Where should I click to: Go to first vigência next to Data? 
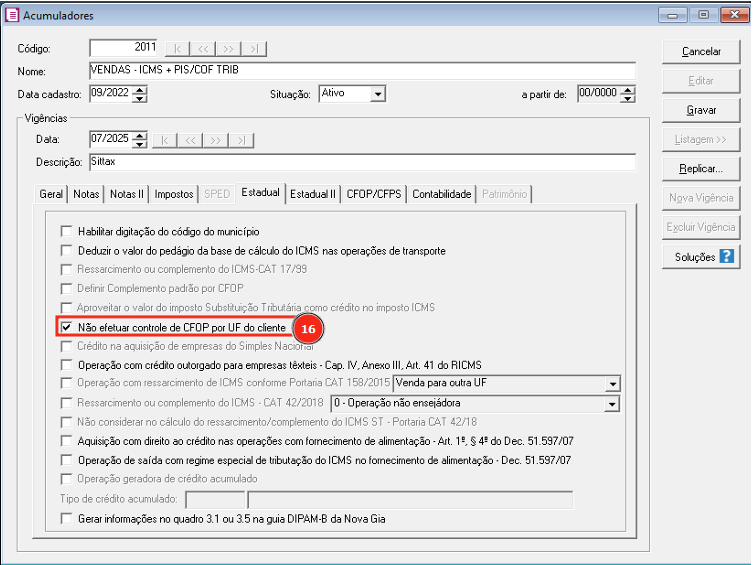tap(163, 139)
